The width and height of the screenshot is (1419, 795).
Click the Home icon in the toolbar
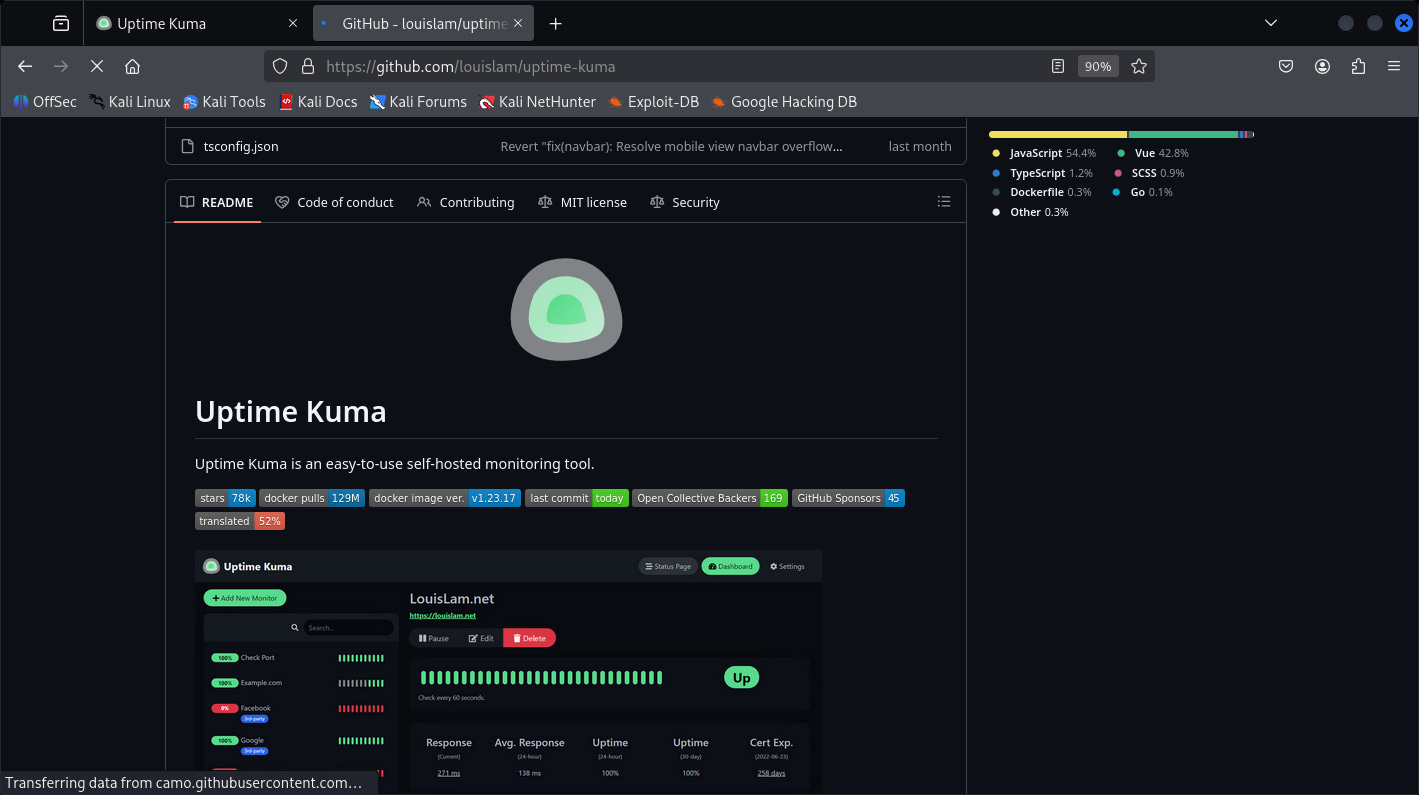pyautogui.click(x=132, y=66)
